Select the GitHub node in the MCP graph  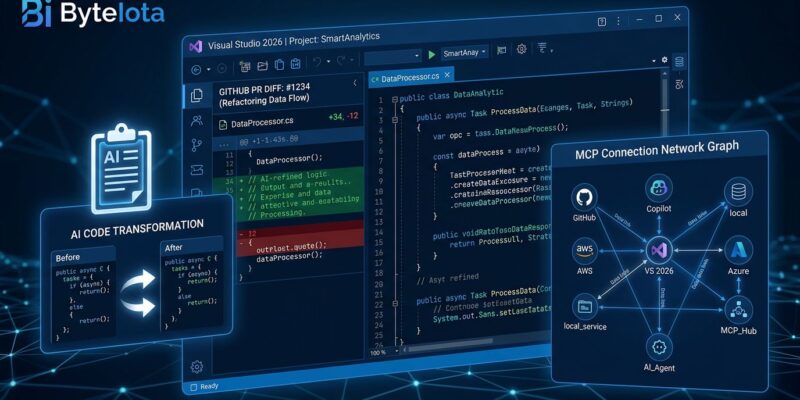[x=584, y=198]
